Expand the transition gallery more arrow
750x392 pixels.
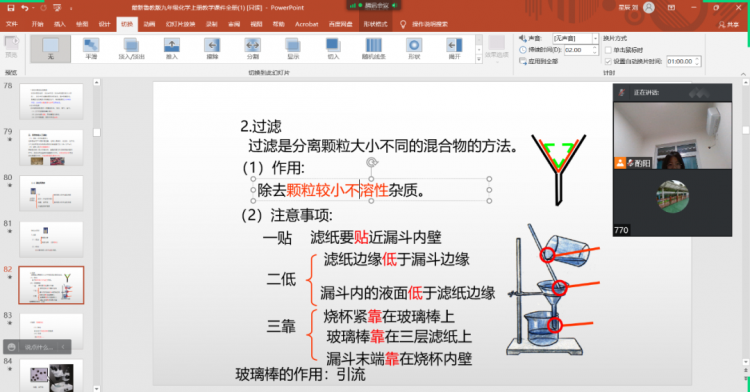pos(479,59)
